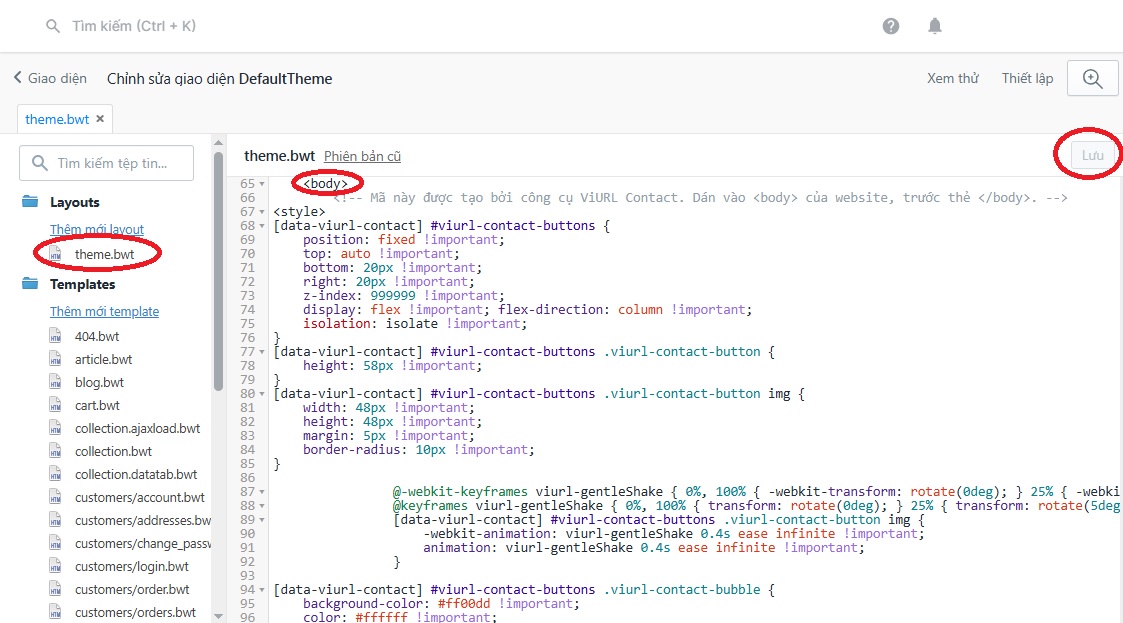Viewport: 1123px width, 623px height.
Task: Click the Templates folder icon
Action: tap(30, 284)
